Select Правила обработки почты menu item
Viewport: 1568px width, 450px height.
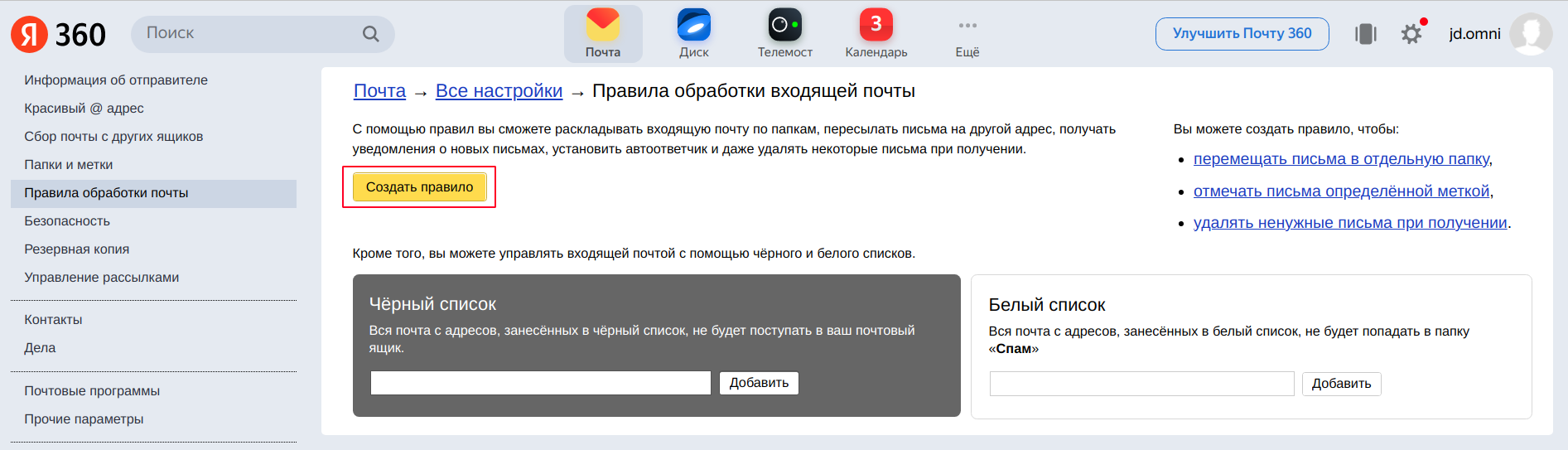153,193
